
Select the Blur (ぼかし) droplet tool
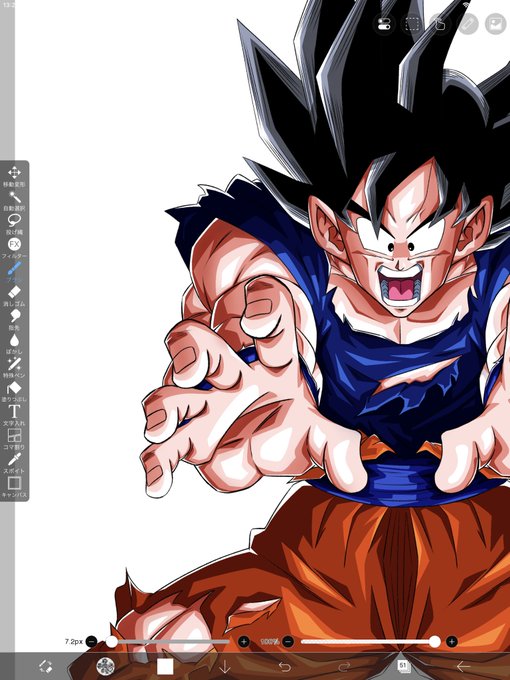coord(14,343)
